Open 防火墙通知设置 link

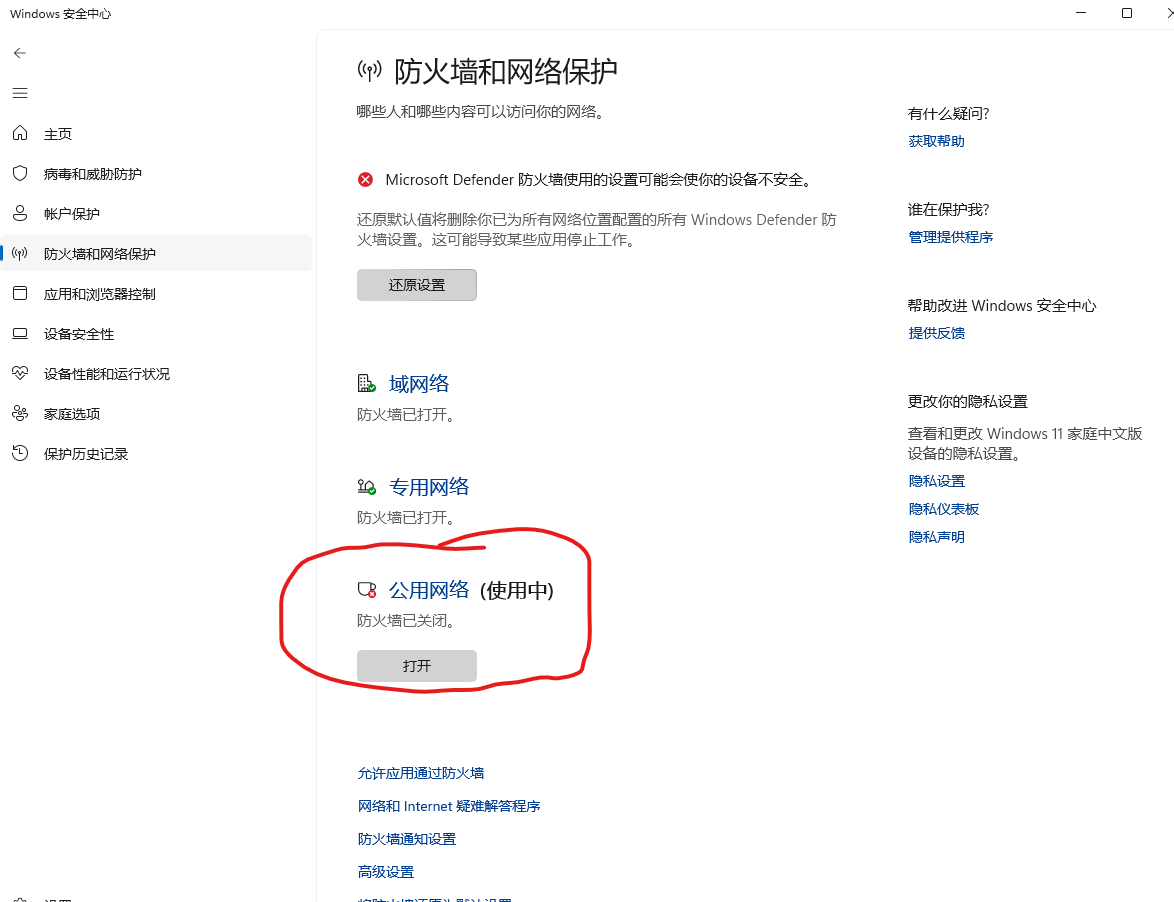pyautogui.click(x=407, y=839)
